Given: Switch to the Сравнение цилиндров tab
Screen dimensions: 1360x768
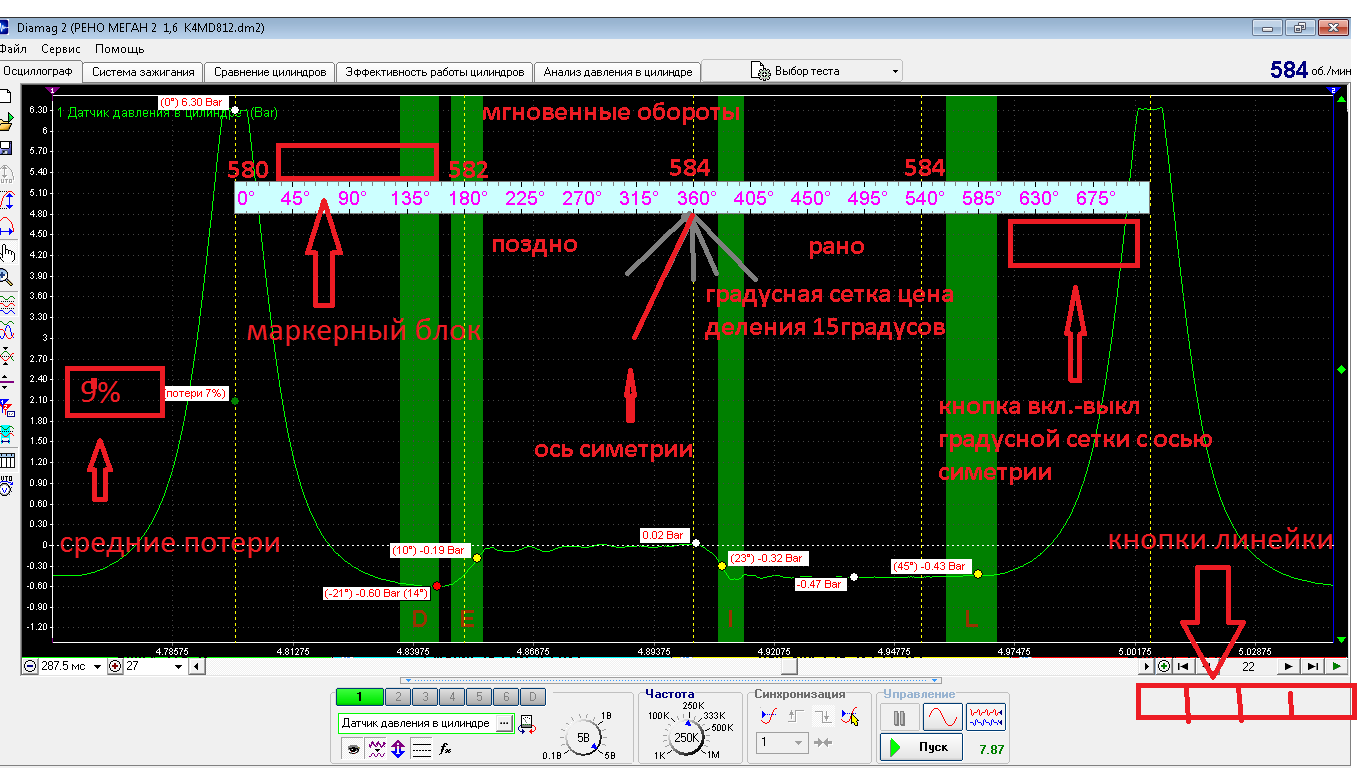Looking at the screenshot, I should pos(270,72).
